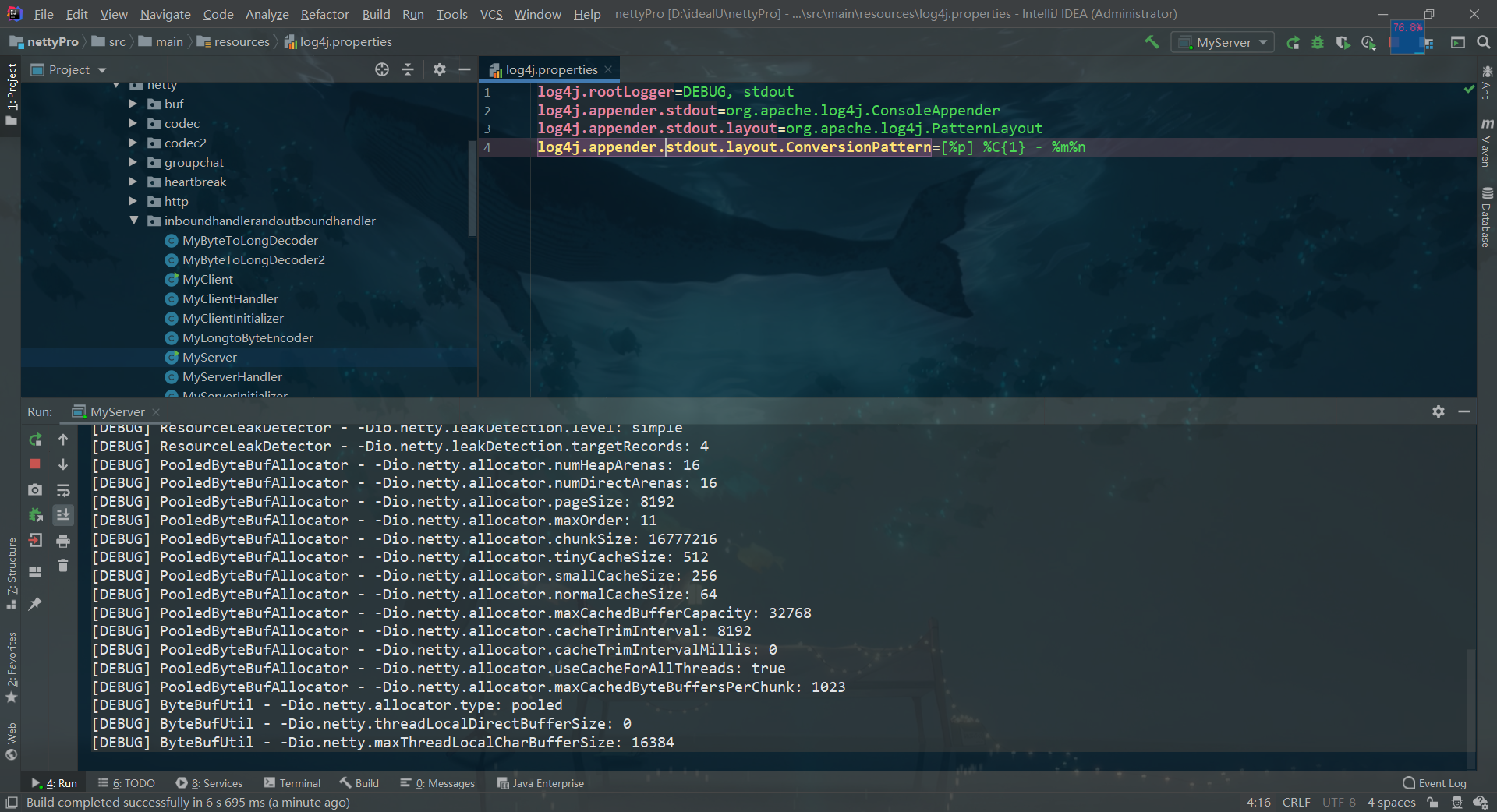Expand the heartbreak folder
The image size is (1497, 812).
click(133, 182)
